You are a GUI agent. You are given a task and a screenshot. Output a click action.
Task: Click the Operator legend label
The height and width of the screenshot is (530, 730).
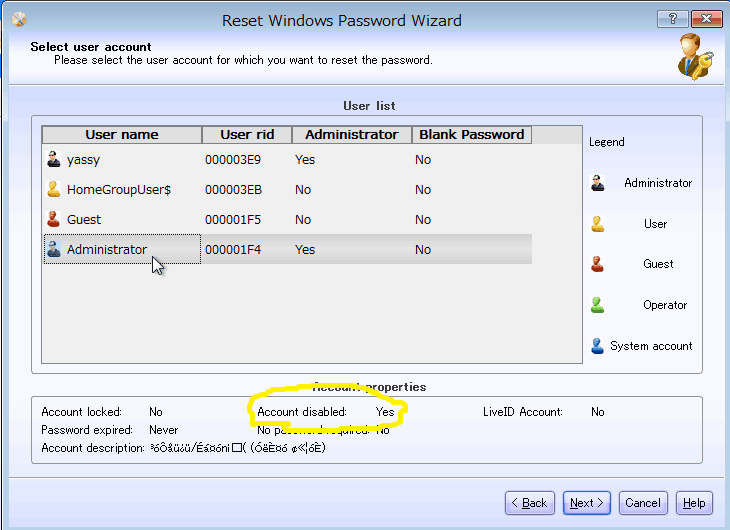(x=665, y=305)
